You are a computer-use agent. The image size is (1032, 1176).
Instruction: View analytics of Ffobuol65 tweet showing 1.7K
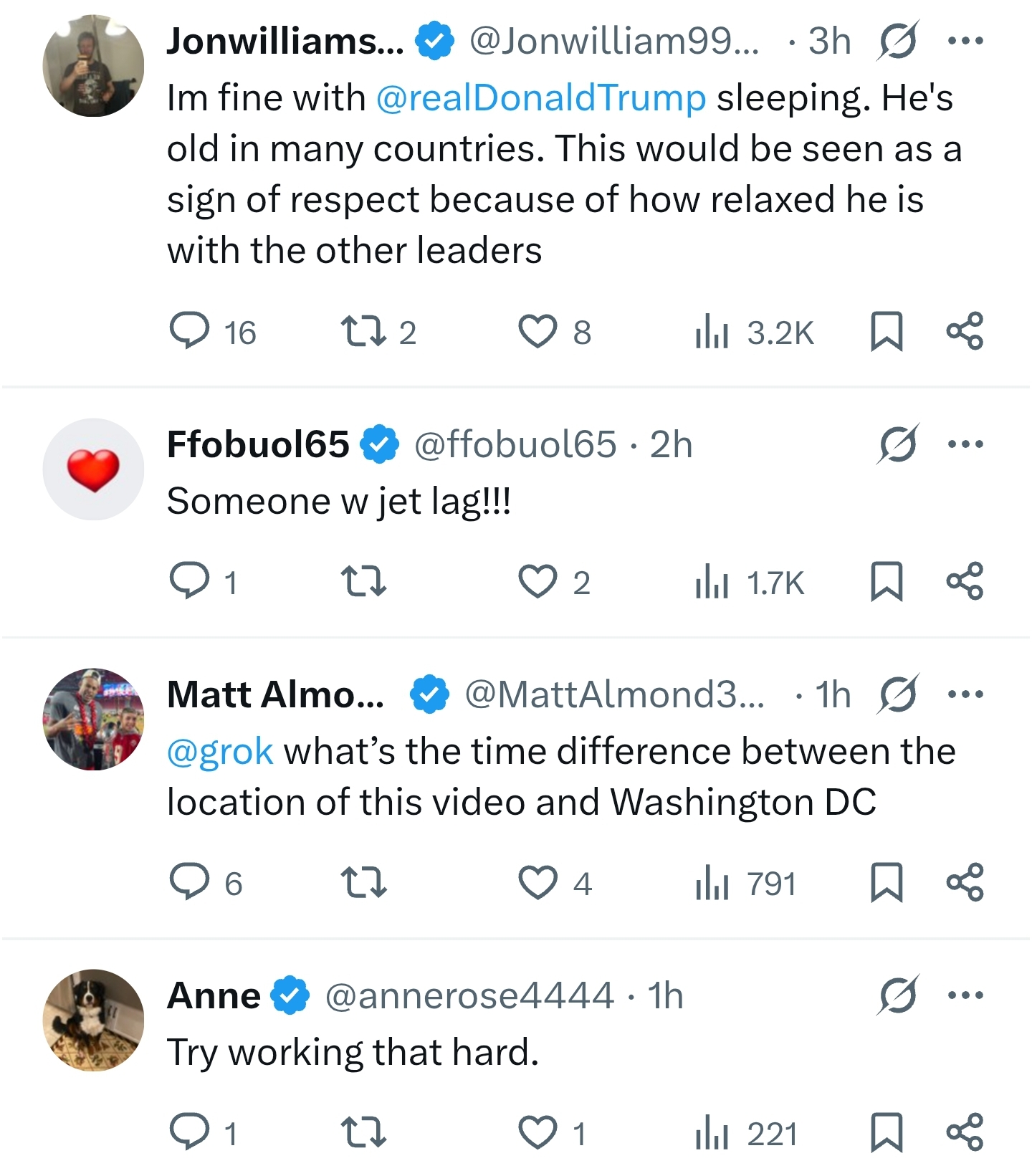click(750, 582)
